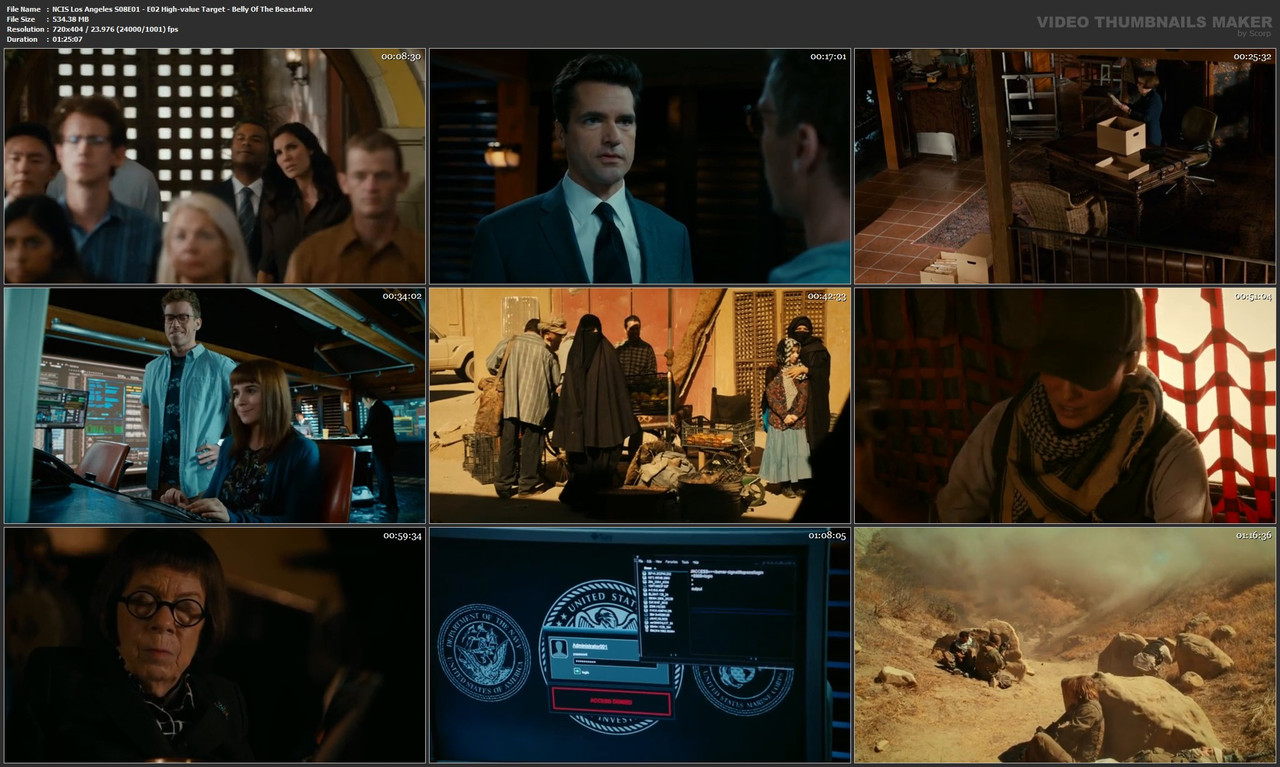The image size is (1280, 767).
Task: Open the hillside battle thumbnail at 01:16:36
Action: (x=1064, y=645)
